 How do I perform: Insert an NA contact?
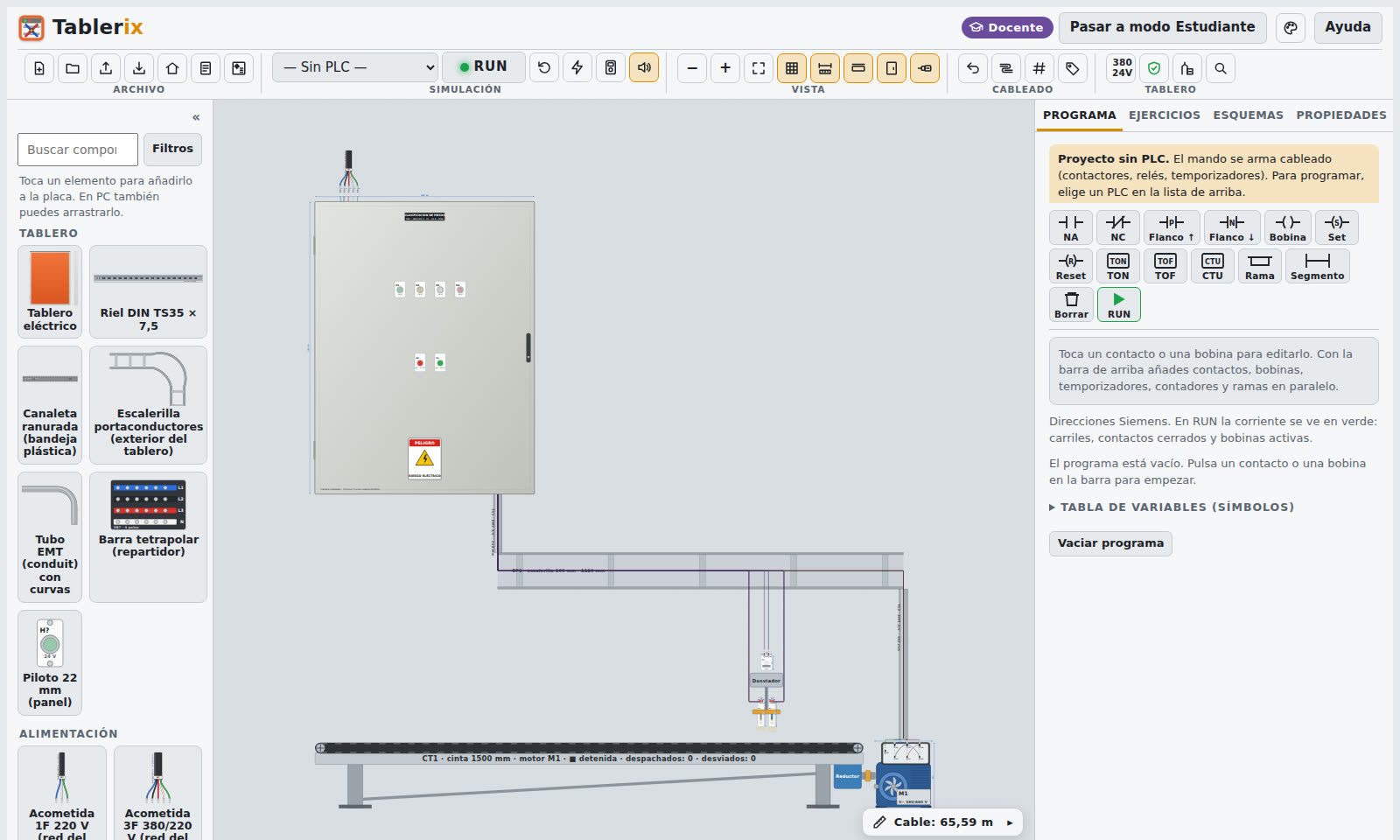[x=1071, y=227]
